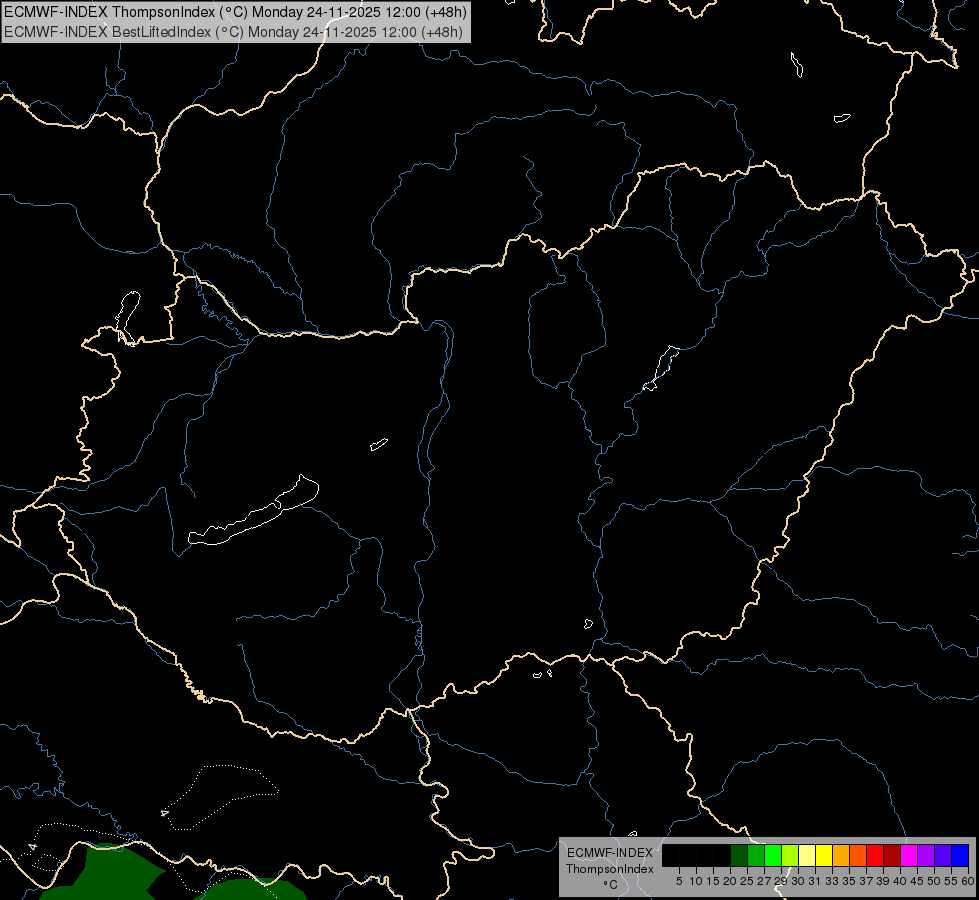Select the magenta 40–45 legend swatch

[909, 855]
